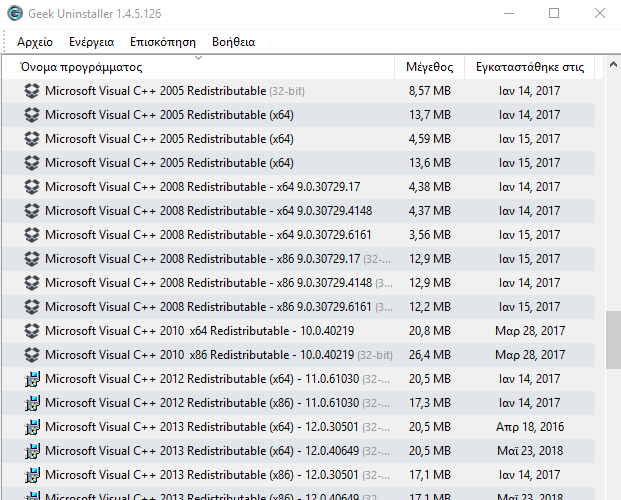This screenshot has height=500, width=621.
Task: Click installer icon of Visual C++ 2012 (x64) 11.0.61030
Action: pyautogui.click(x=32, y=379)
